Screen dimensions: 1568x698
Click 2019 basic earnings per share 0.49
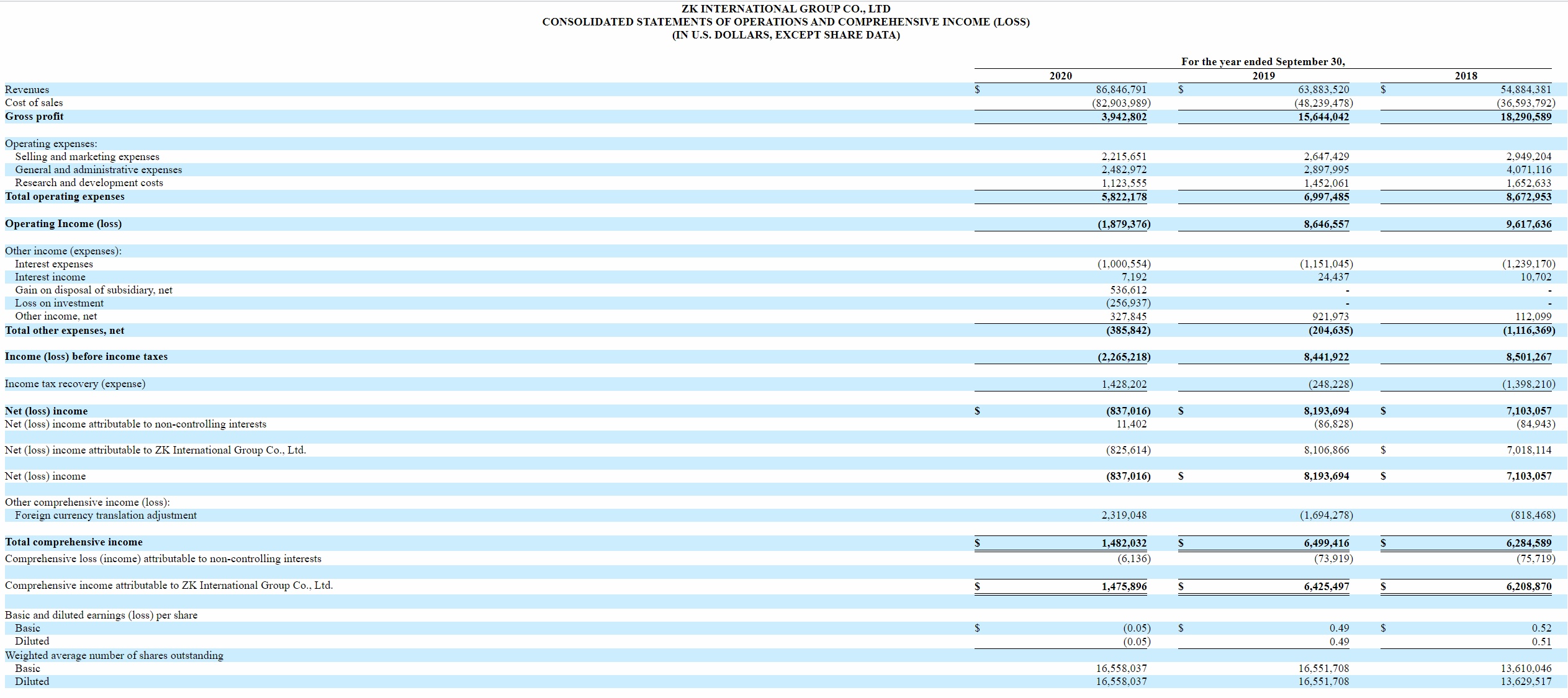click(x=1339, y=628)
